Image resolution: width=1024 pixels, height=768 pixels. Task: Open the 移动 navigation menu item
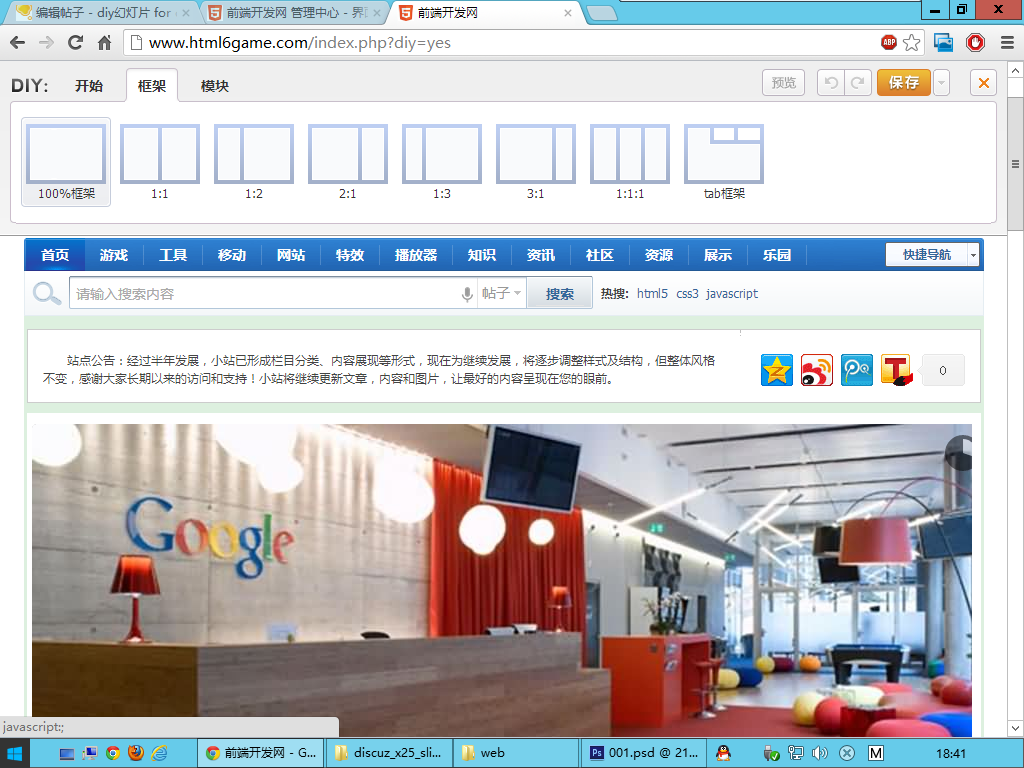pyautogui.click(x=232, y=255)
